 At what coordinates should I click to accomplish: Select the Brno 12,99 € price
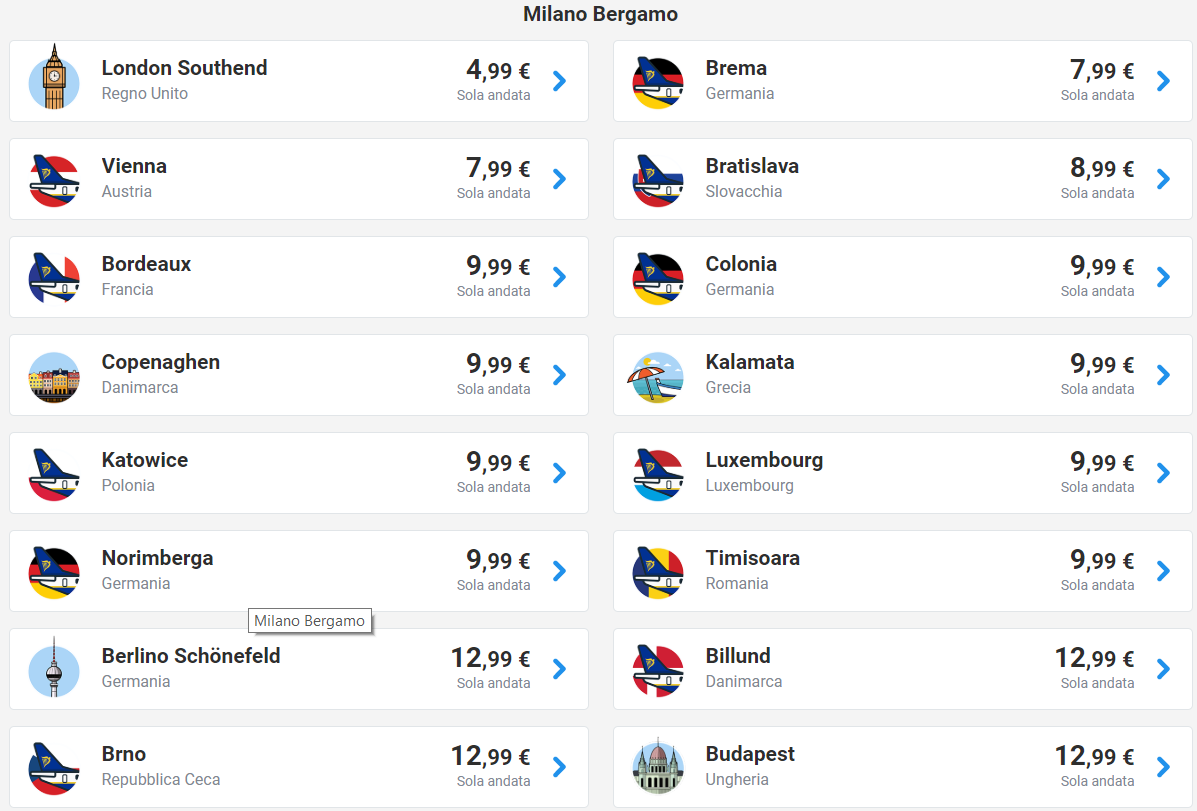(x=490, y=756)
